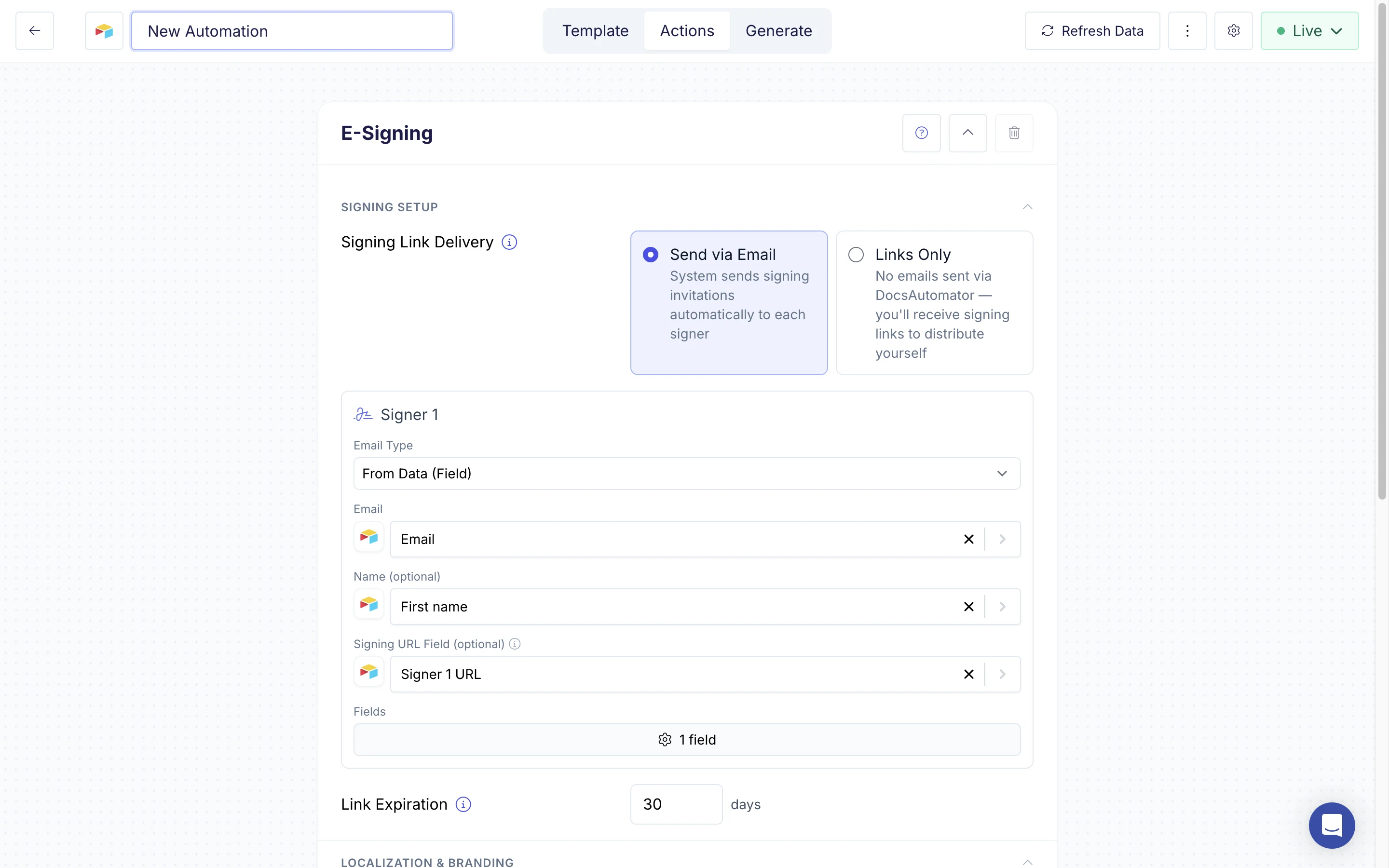Click the Link Expiration days input

click(676, 804)
